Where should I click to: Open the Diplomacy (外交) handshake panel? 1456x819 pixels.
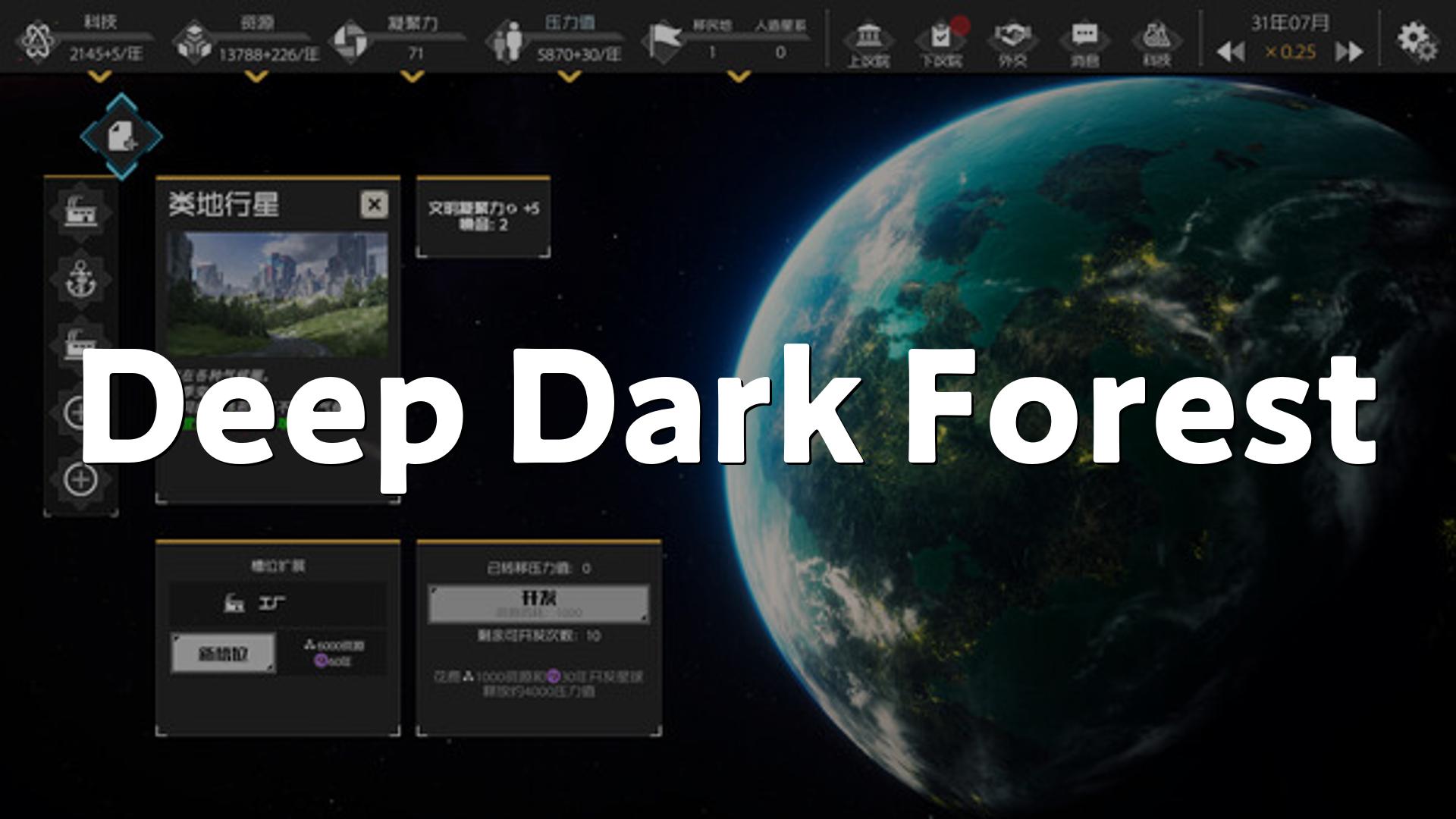coord(1012,44)
